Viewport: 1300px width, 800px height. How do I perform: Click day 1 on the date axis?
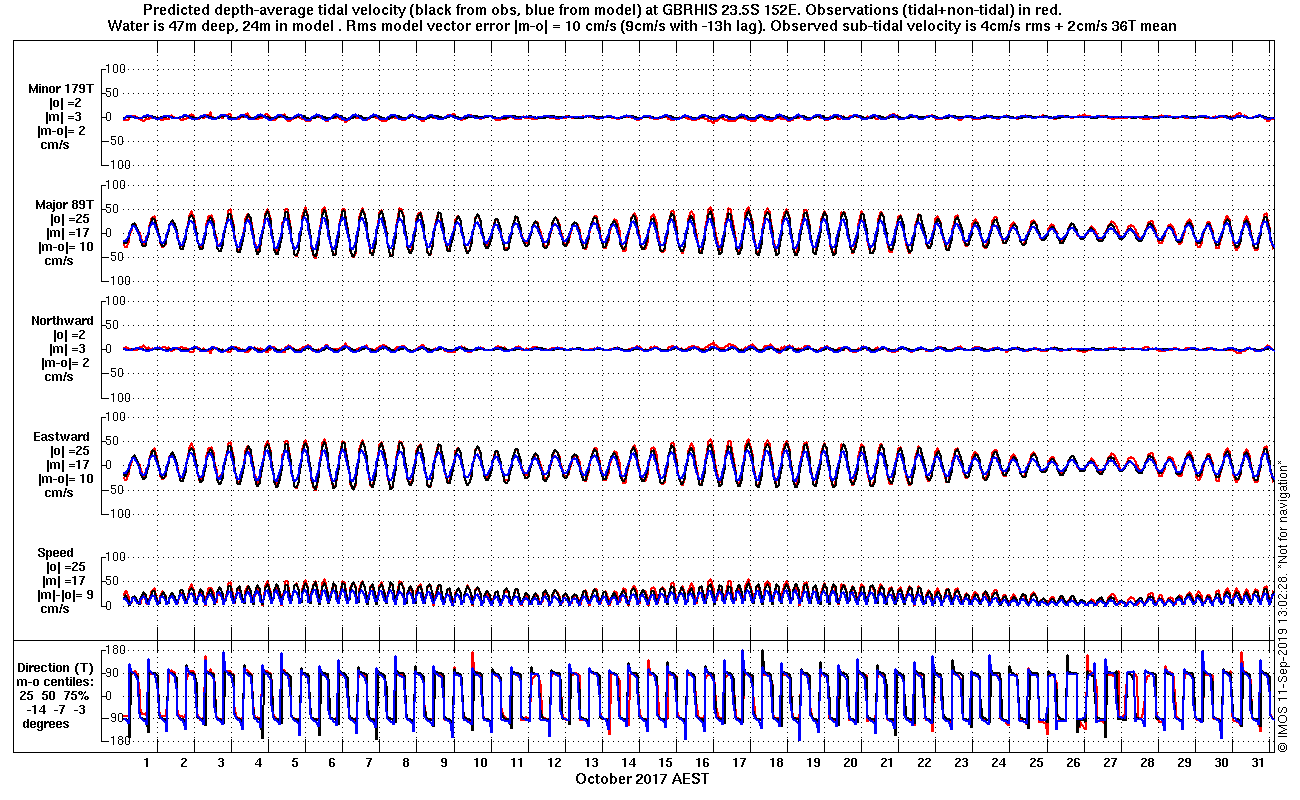pyautogui.click(x=147, y=762)
